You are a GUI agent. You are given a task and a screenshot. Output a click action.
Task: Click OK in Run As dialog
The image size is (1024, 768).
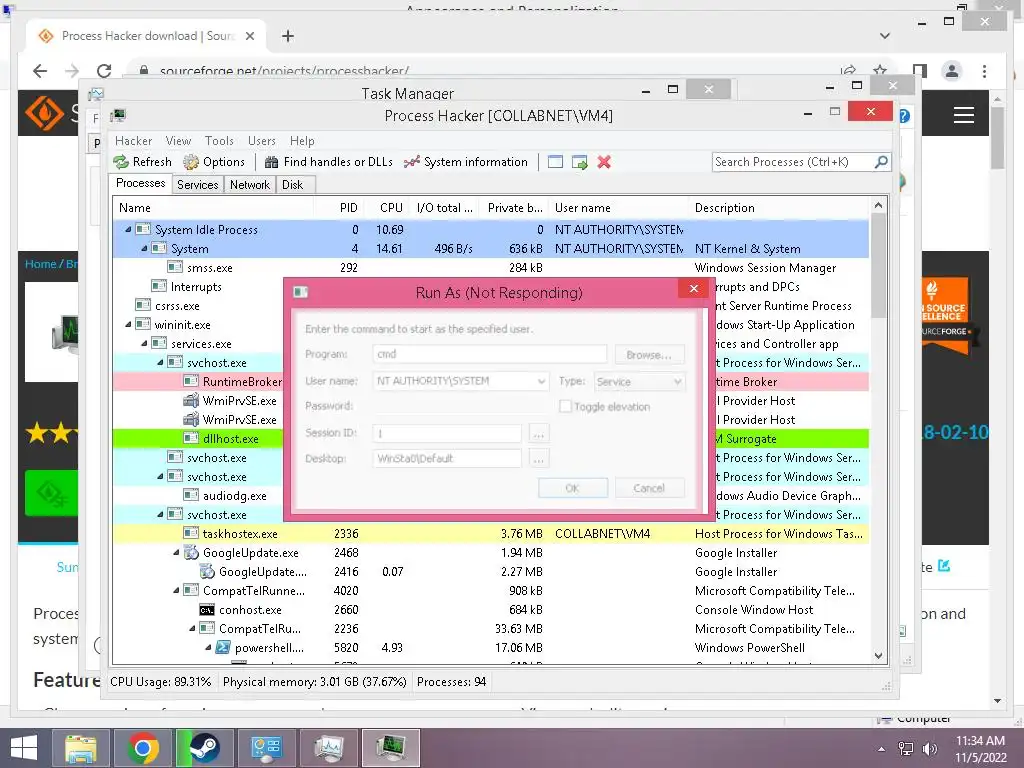tap(573, 488)
